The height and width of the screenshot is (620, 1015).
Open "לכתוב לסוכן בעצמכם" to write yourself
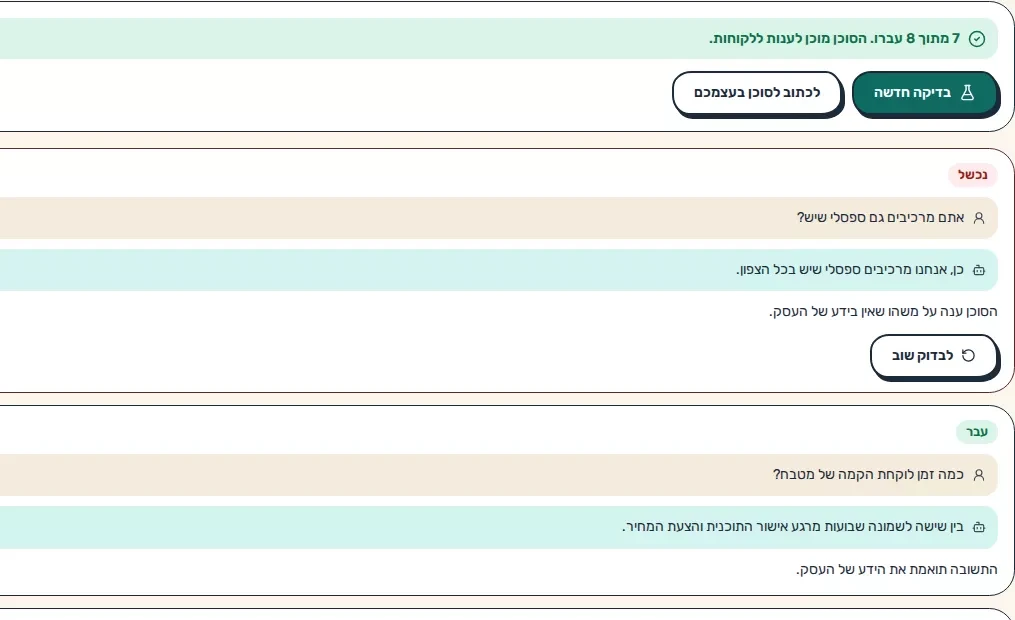757,93
